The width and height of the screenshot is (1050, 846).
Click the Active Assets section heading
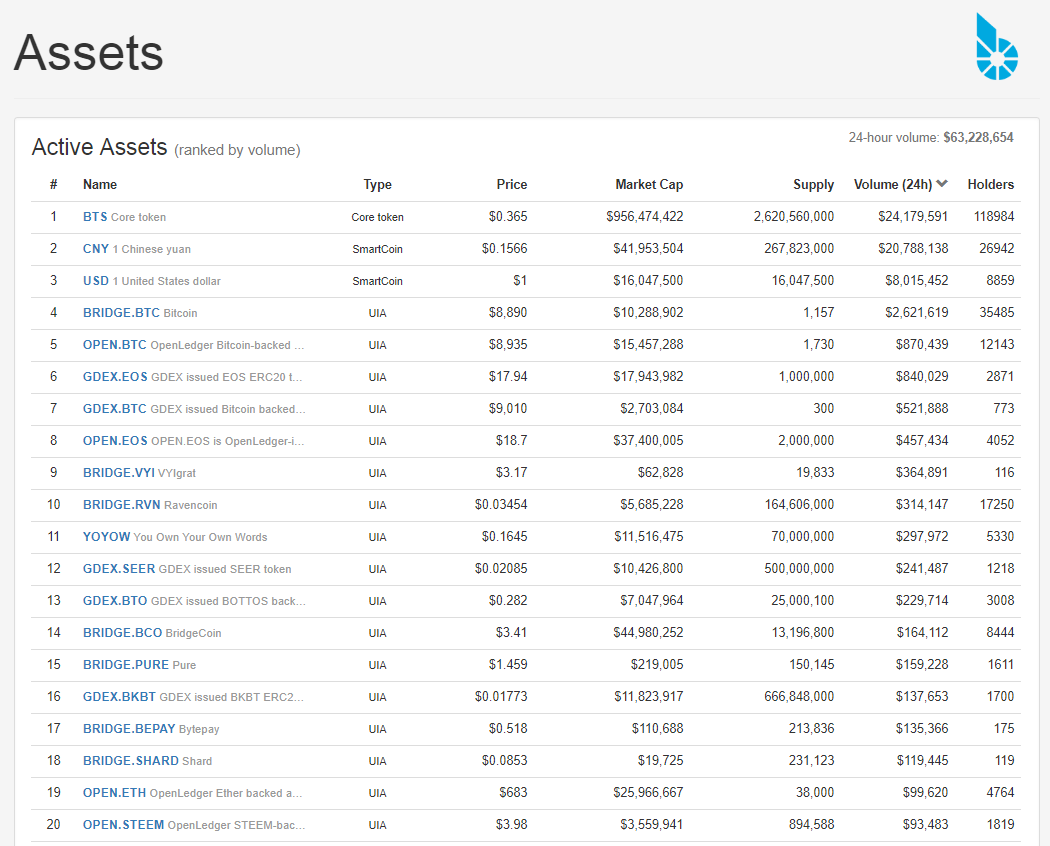[x=99, y=147]
